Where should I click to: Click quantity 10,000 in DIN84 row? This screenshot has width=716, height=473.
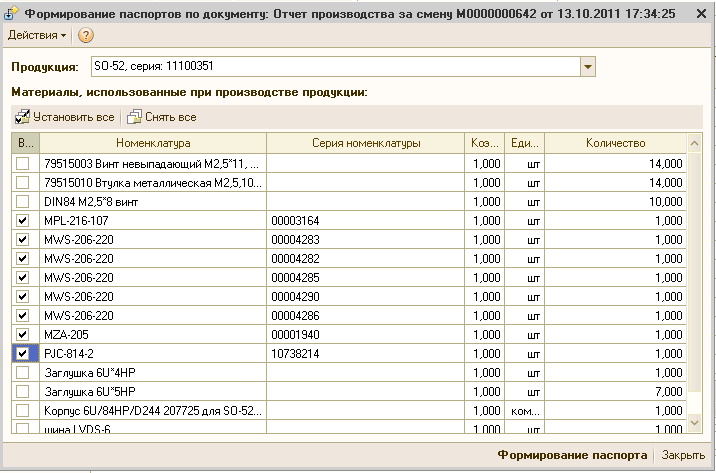[666, 202]
